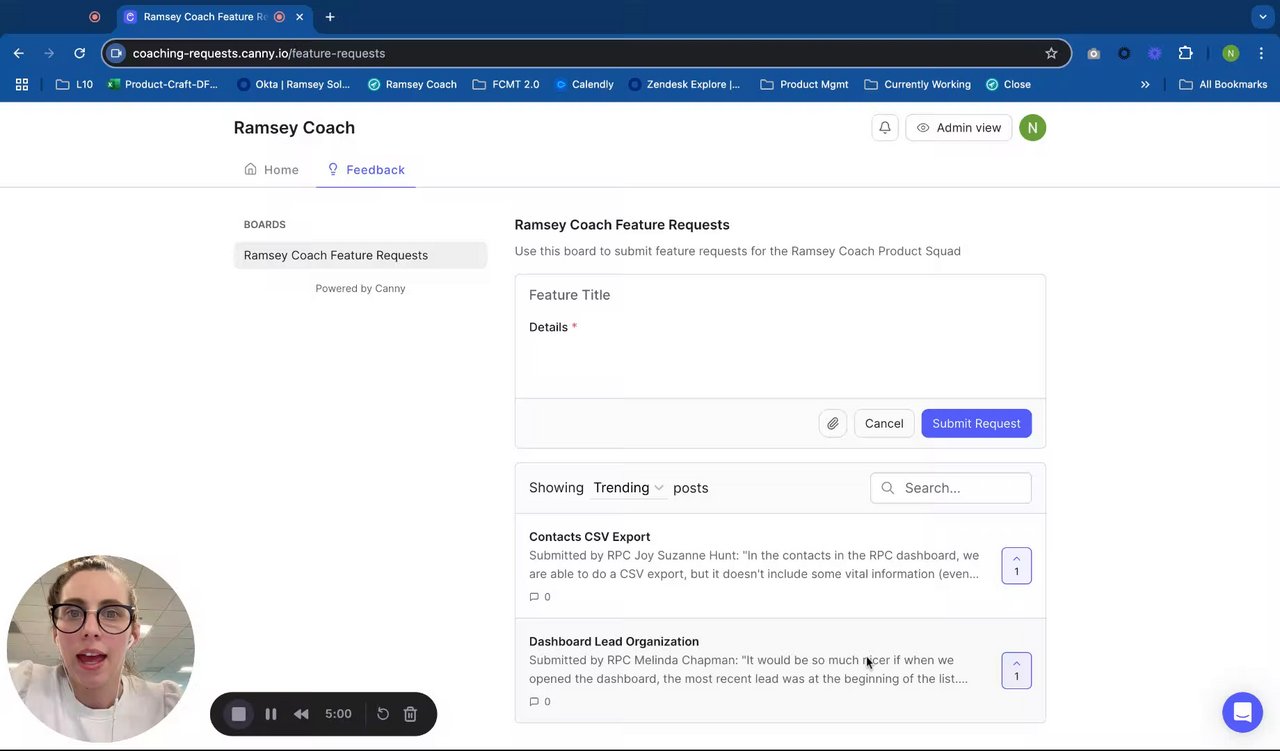Expand the Trending sort dropdown
This screenshot has width=1280, height=751.
(x=628, y=488)
